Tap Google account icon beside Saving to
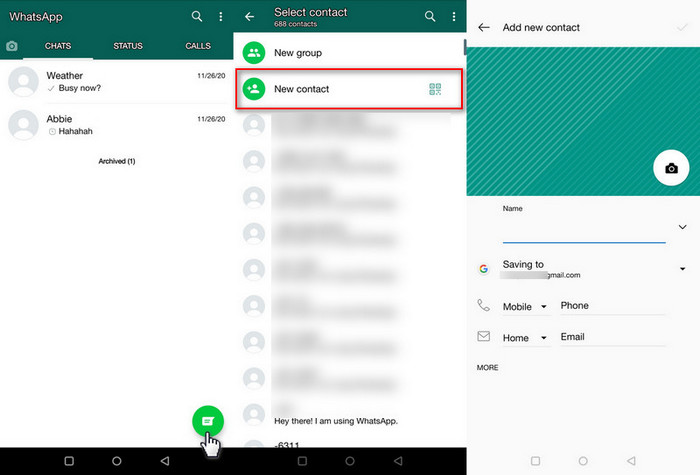 (x=483, y=269)
